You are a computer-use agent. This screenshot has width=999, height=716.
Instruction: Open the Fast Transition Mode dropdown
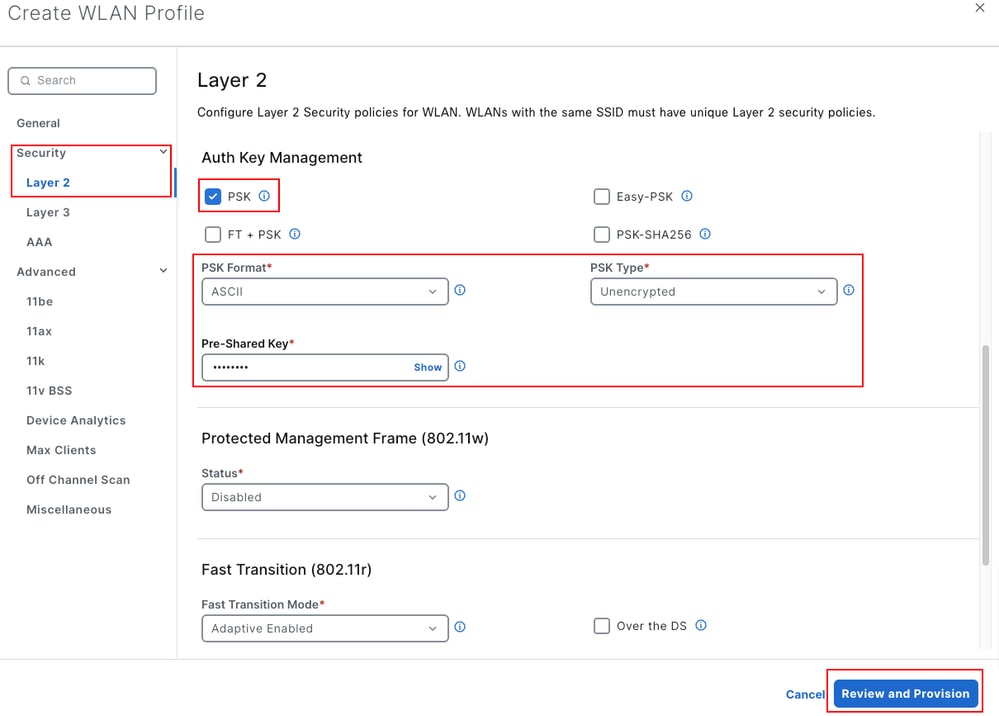(325, 628)
